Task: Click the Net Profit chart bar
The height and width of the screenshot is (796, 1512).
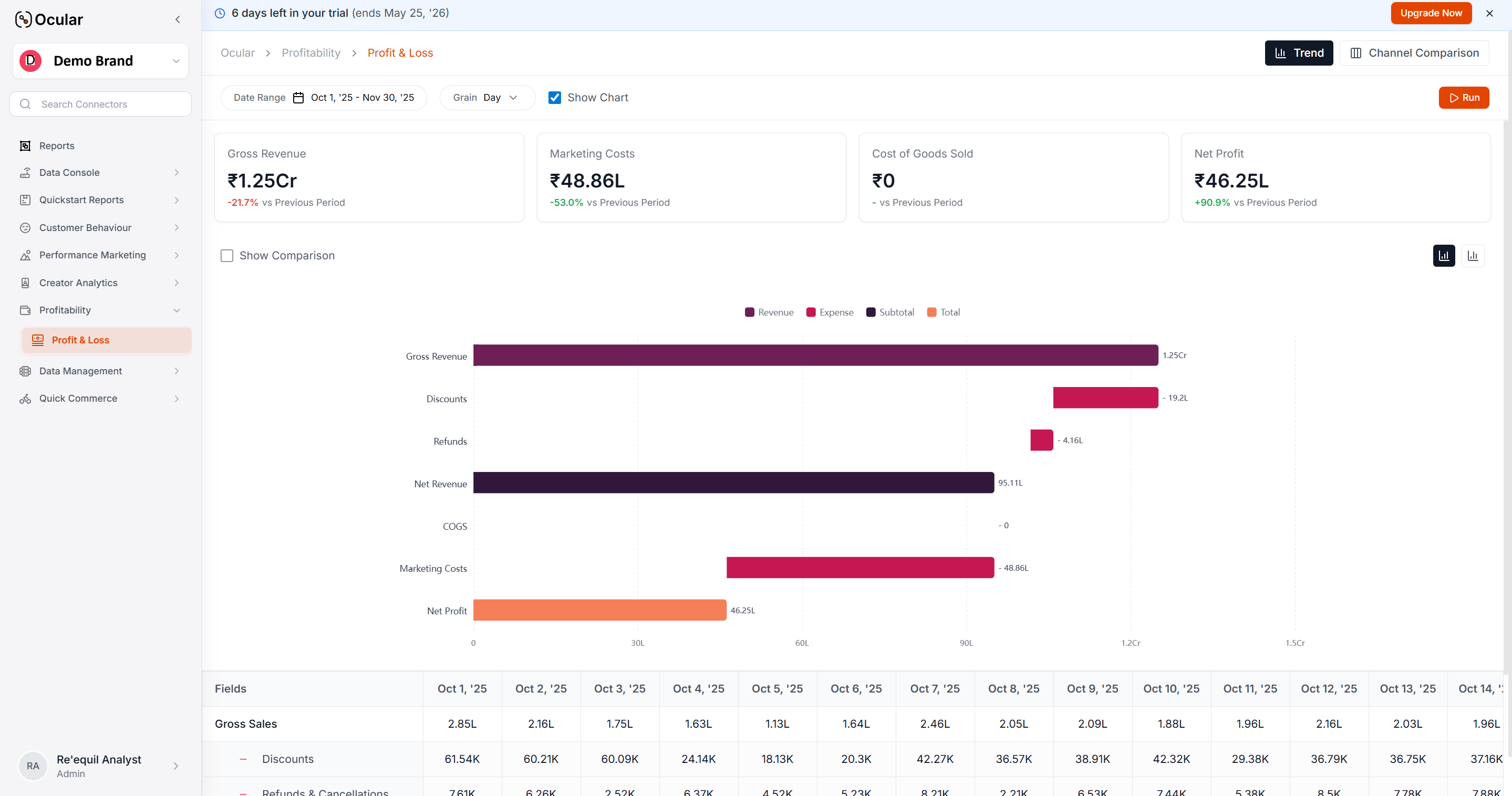Action: tap(600, 610)
